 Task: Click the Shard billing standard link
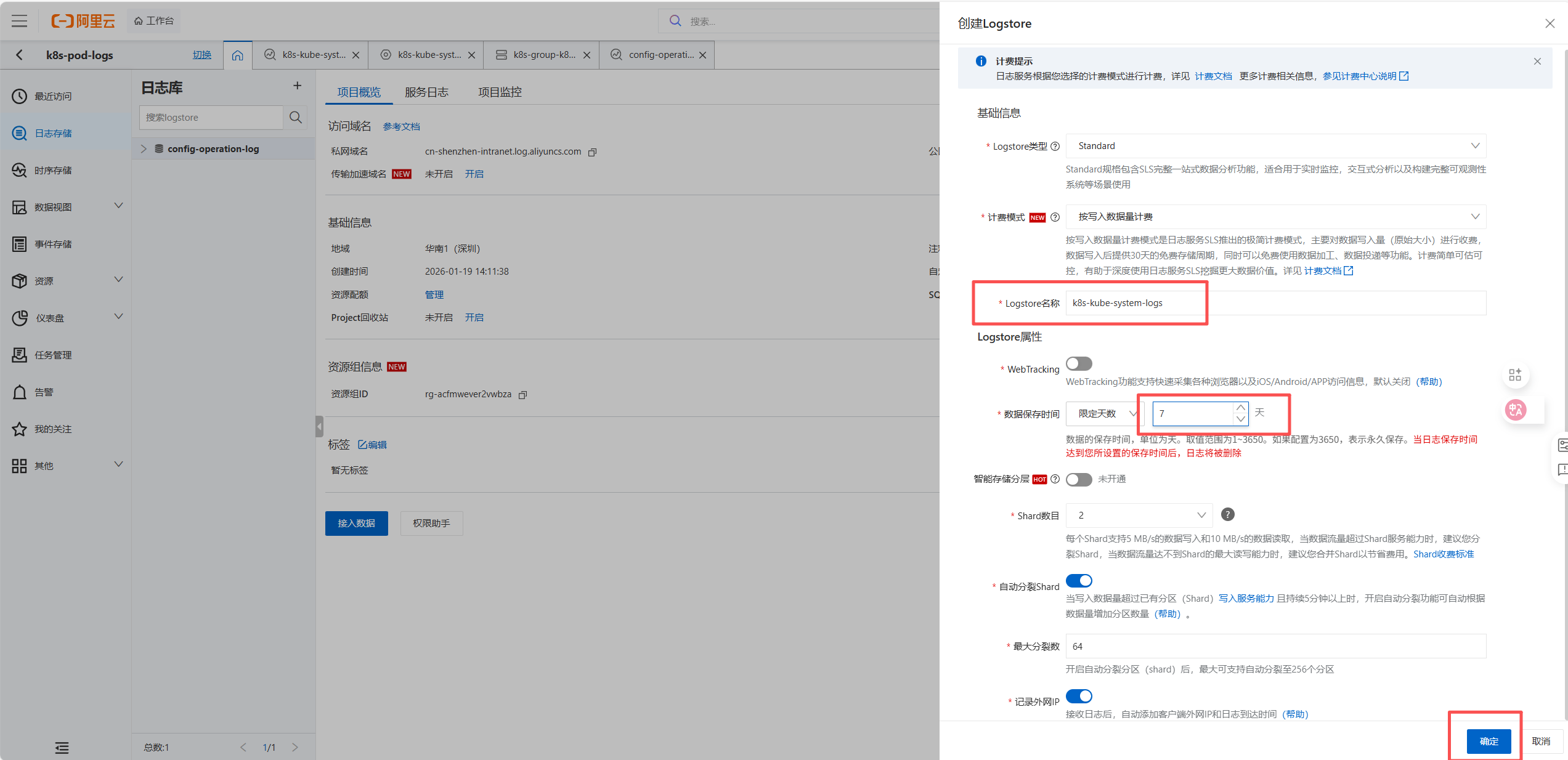click(1443, 554)
